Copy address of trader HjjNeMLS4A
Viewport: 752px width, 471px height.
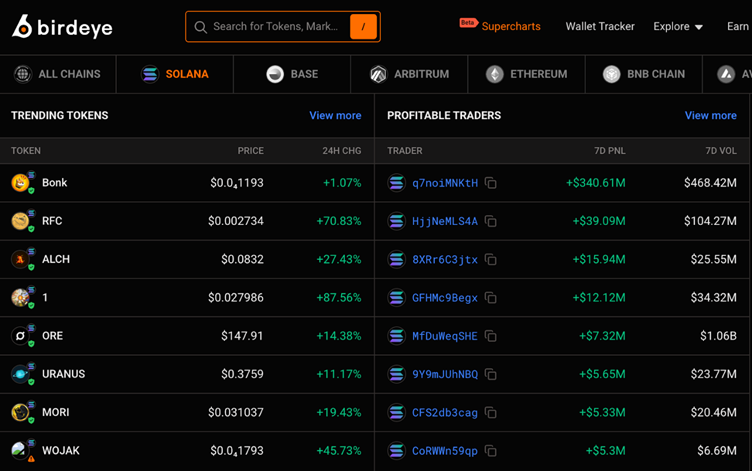(x=491, y=221)
